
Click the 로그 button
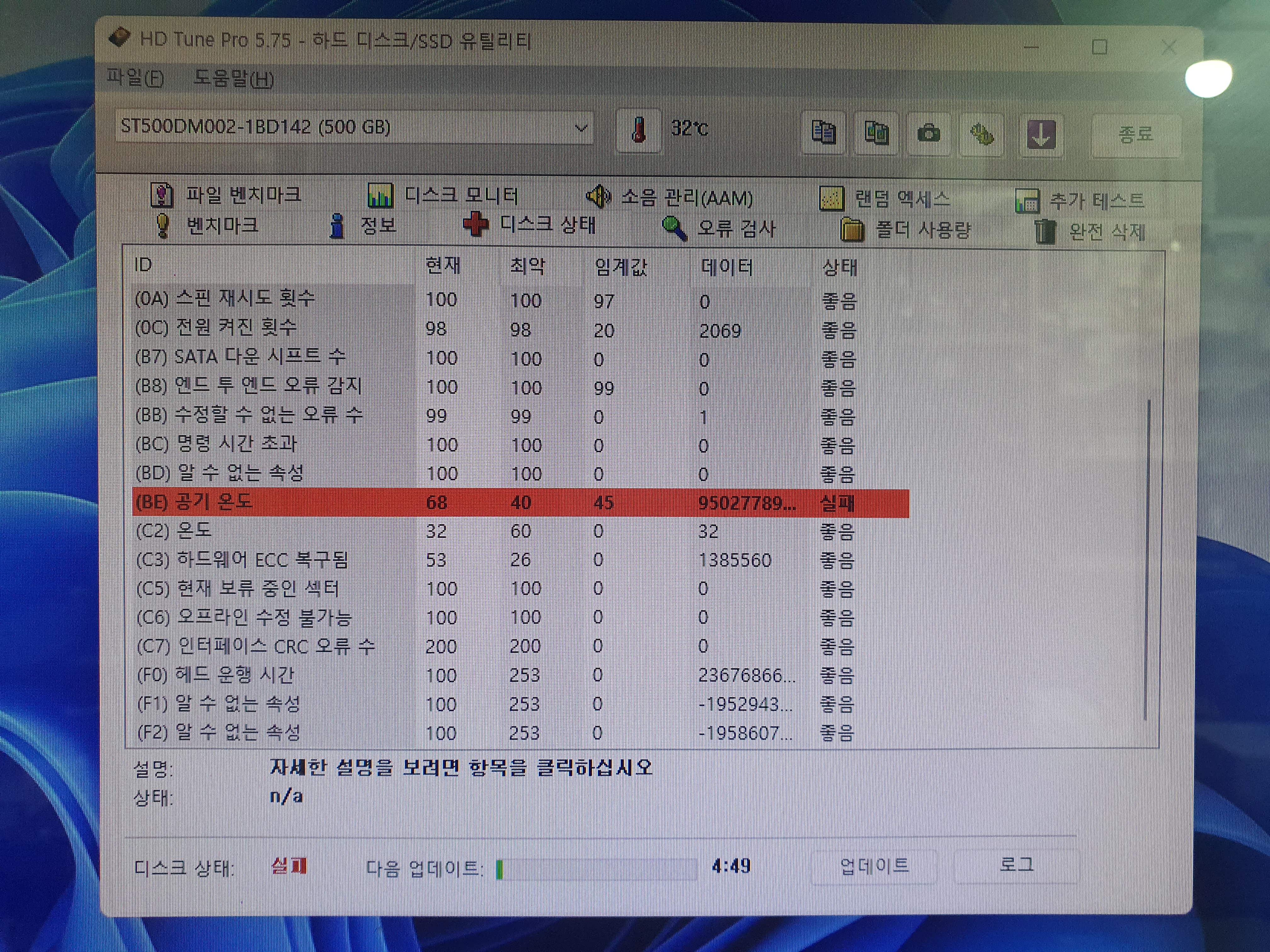point(1016,865)
